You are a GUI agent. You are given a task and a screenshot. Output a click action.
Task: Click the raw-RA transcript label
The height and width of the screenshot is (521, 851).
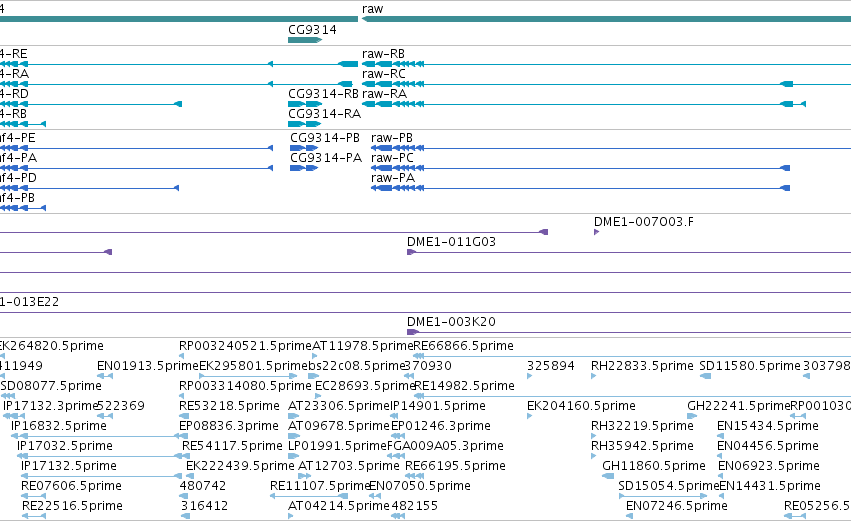coord(384,94)
